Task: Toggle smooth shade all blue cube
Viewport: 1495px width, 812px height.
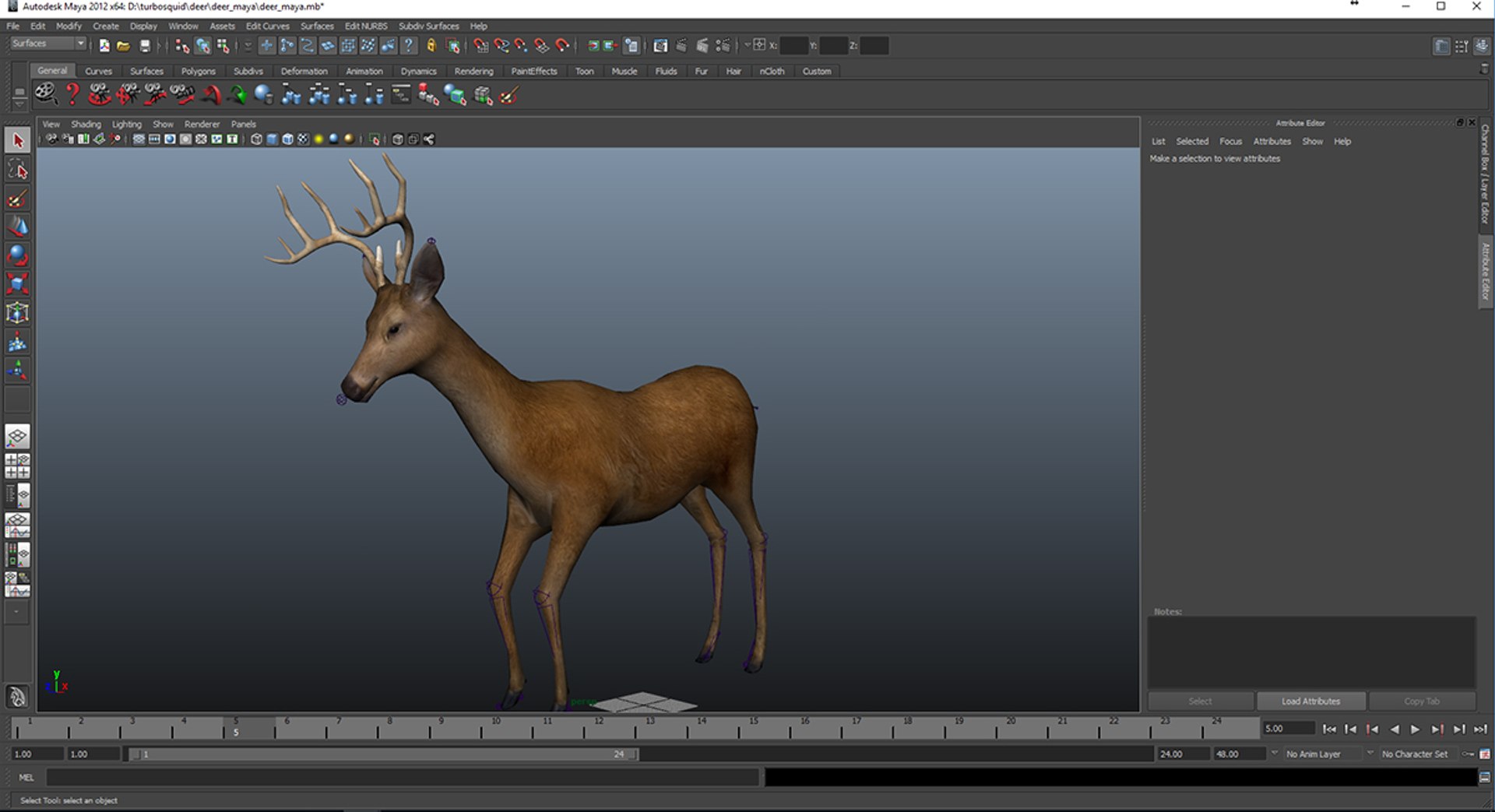Action: [272, 139]
